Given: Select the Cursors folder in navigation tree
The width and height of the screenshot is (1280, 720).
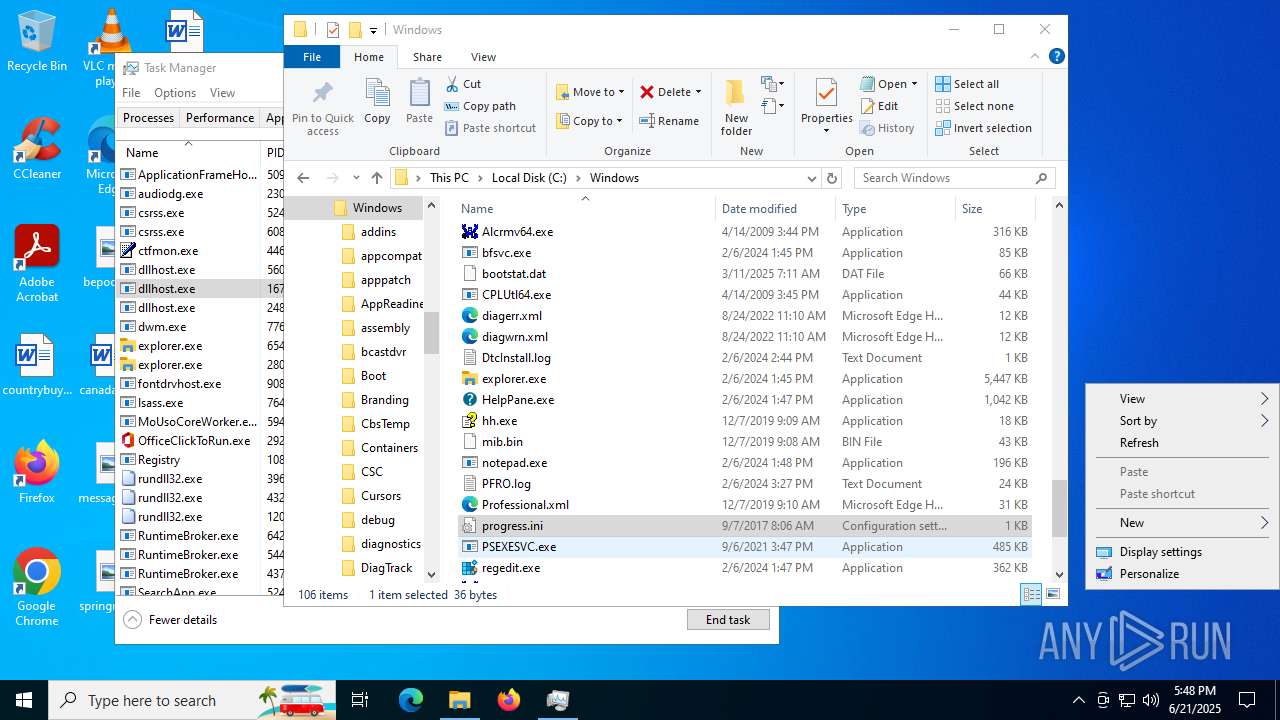Looking at the screenshot, I should point(381,496).
